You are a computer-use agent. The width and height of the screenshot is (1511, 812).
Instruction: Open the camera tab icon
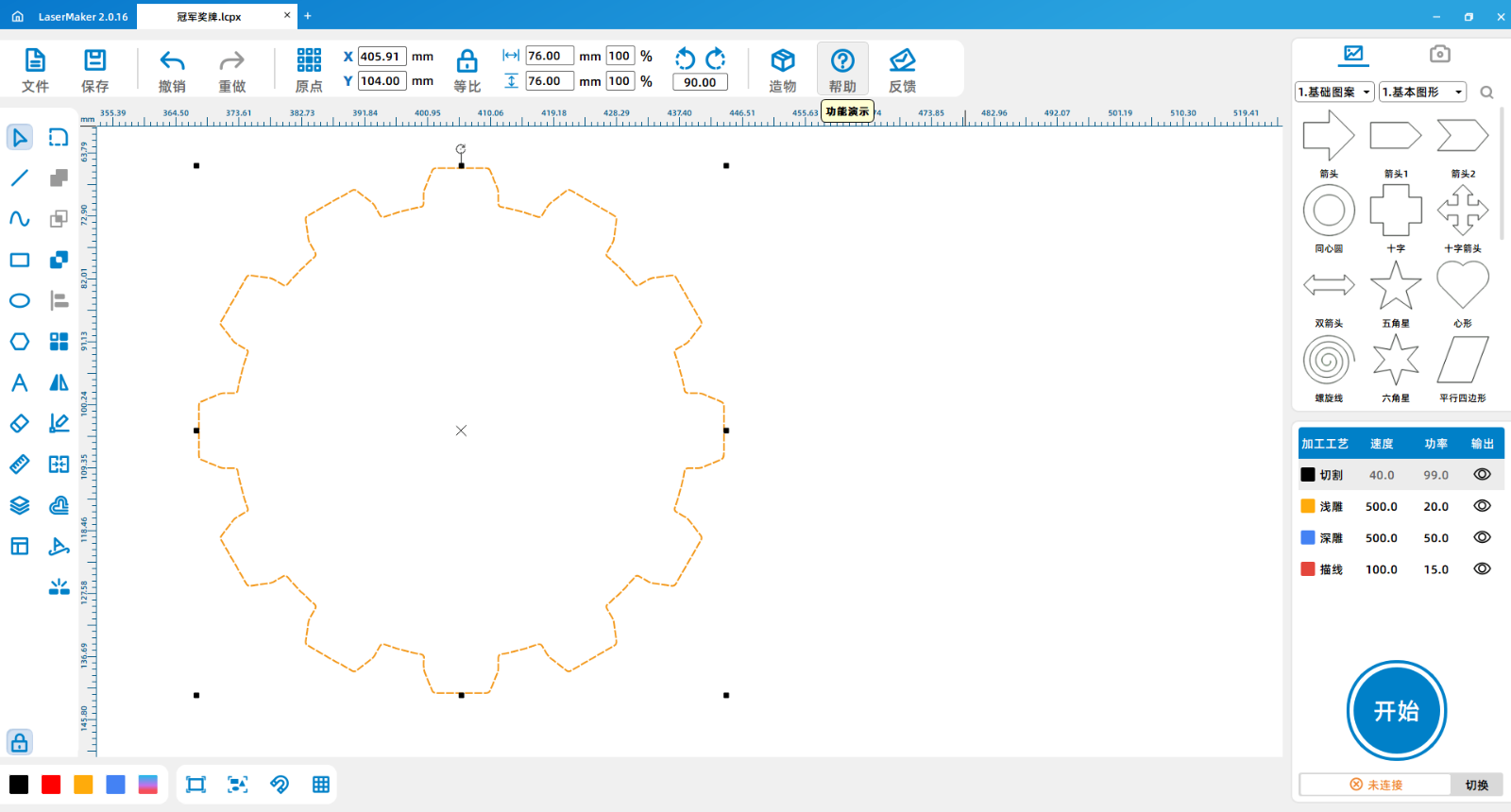(1439, 54)
